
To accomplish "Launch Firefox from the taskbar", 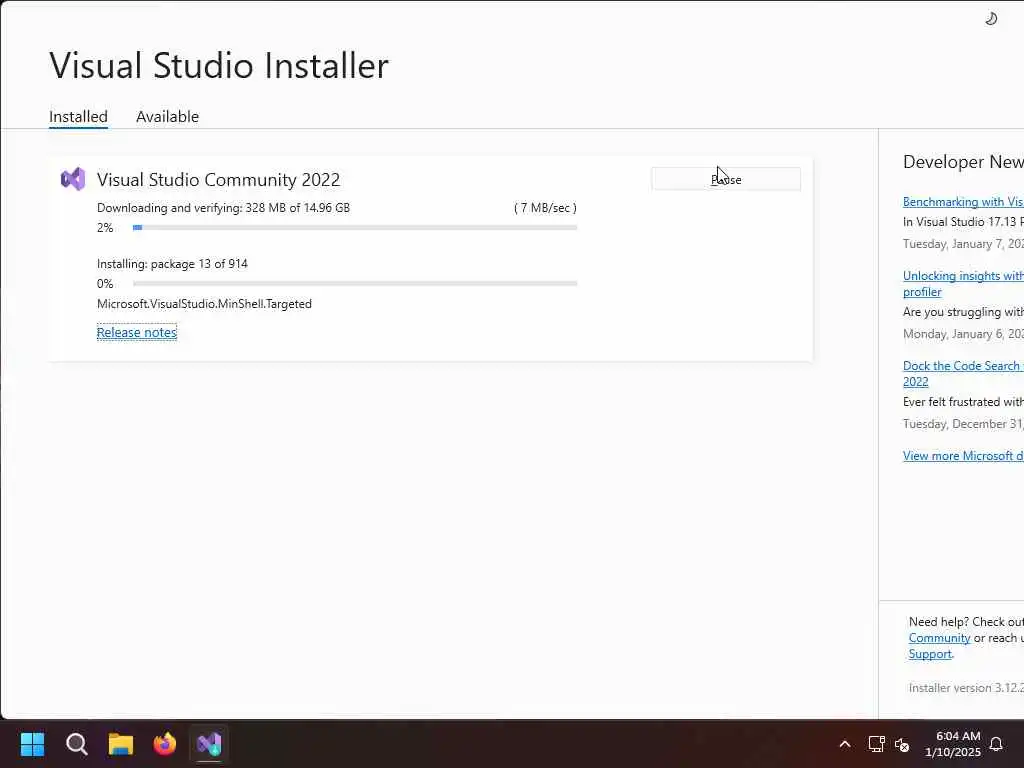I will coord(165,744).
